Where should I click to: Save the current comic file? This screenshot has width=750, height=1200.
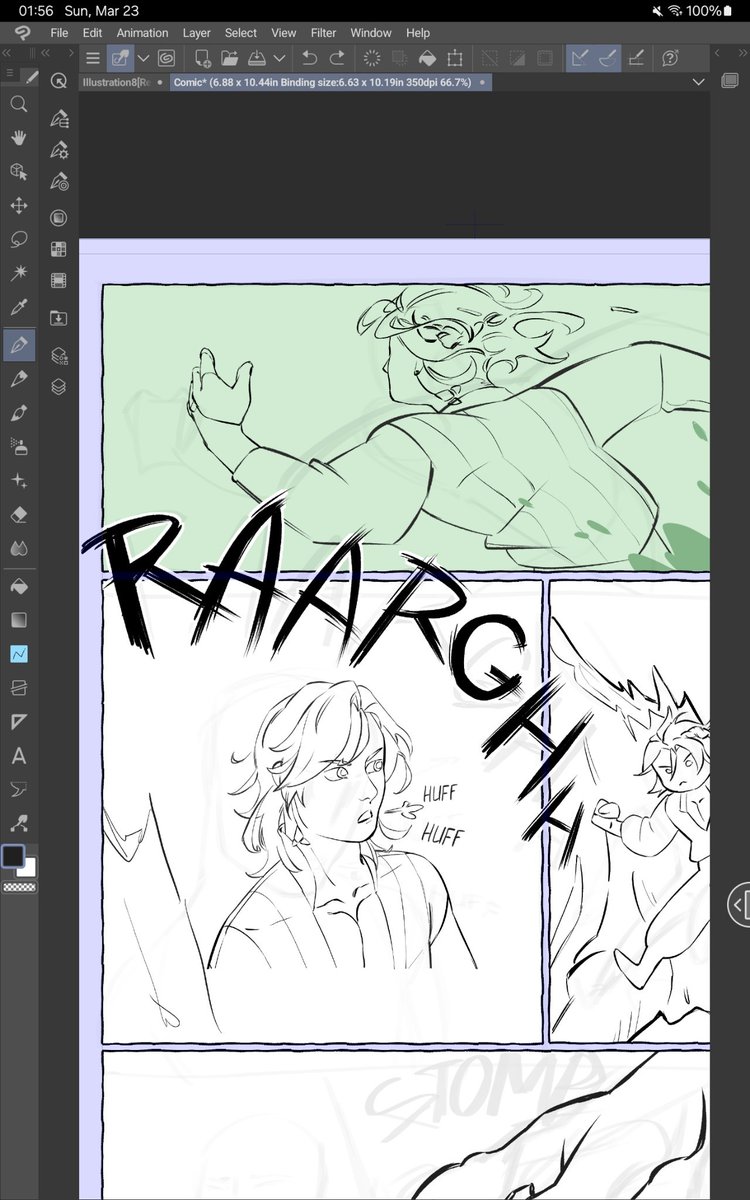256,58
